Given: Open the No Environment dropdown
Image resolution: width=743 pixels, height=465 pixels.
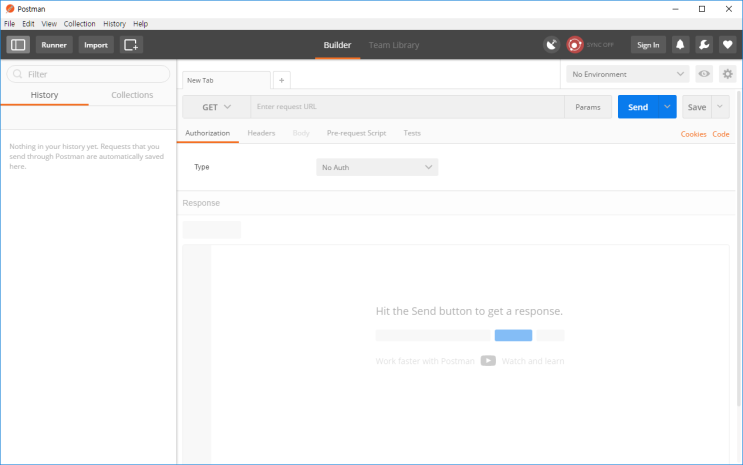Looking at the screenshot, I should pyautogui.click(x=627, y=74).
